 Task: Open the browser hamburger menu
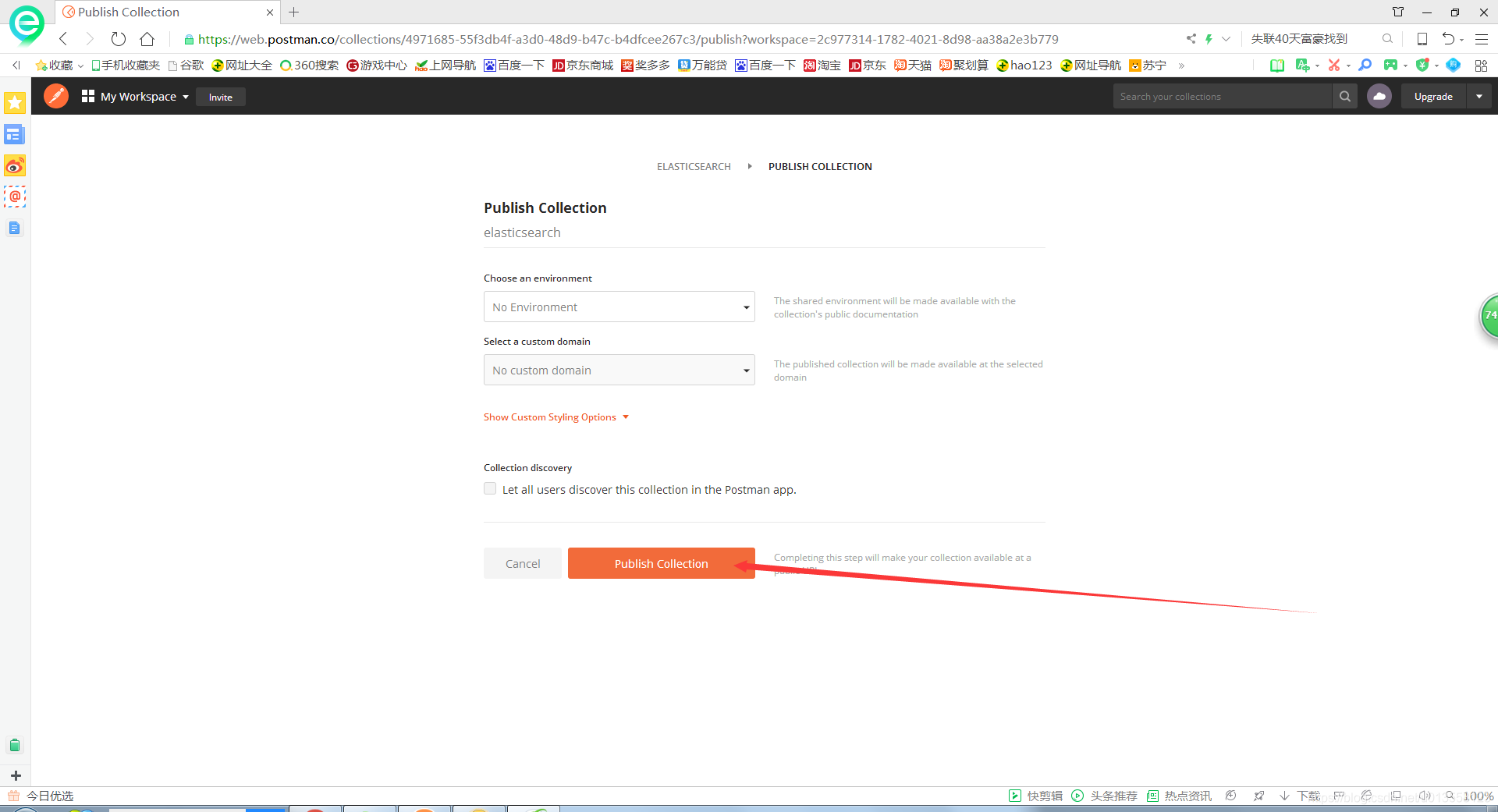(x=1482, y=39)
